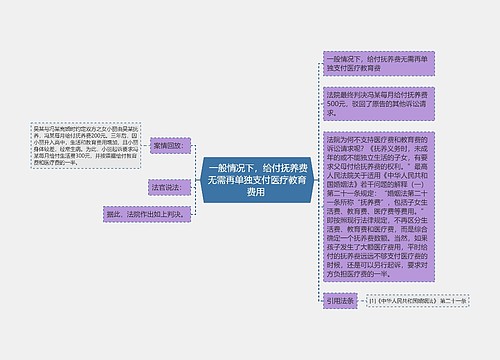The width and height of the screenshot is (500, 360).
Task: Select the 据此，法院作出如上判决 node
Action: click(x=147, y=214)
